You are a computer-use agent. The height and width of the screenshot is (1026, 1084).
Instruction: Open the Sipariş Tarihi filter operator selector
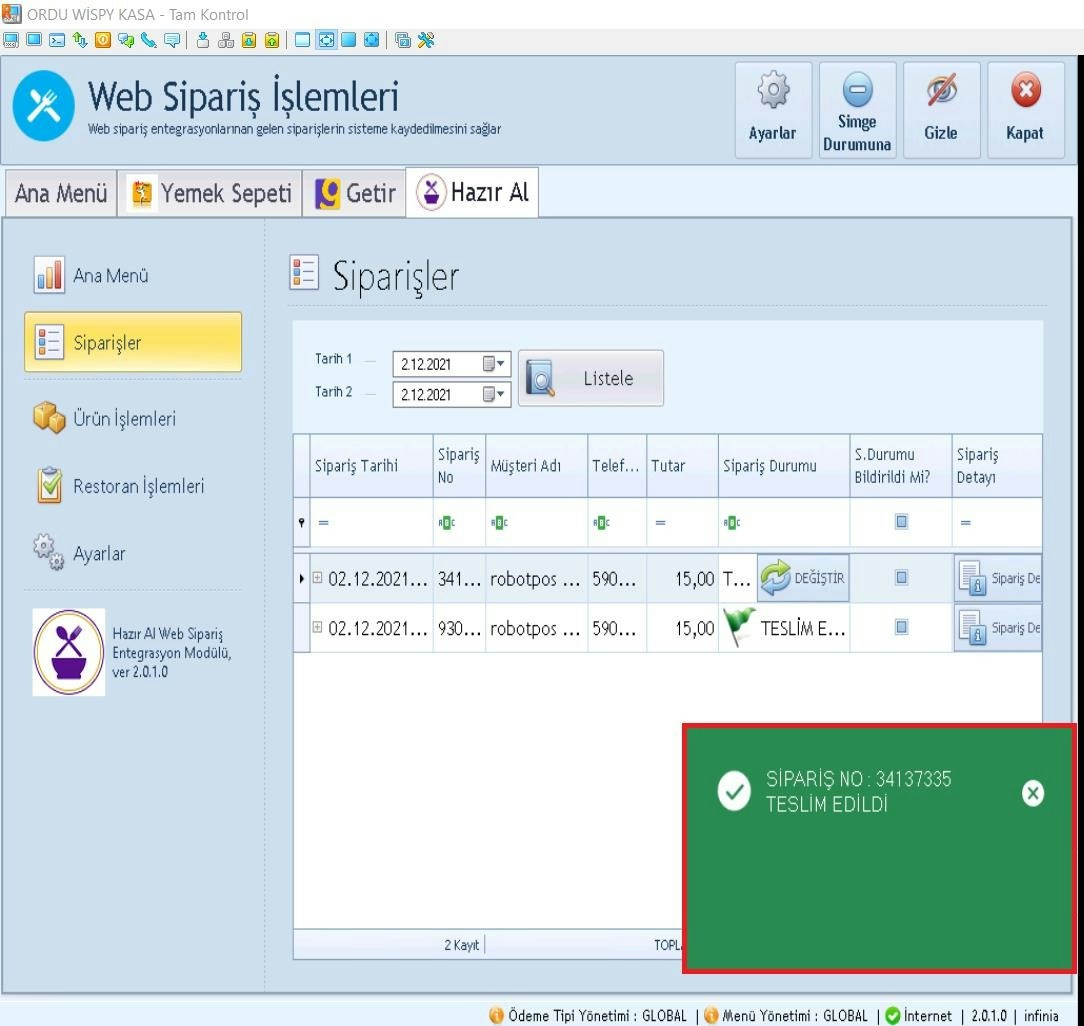click(323, 523)
